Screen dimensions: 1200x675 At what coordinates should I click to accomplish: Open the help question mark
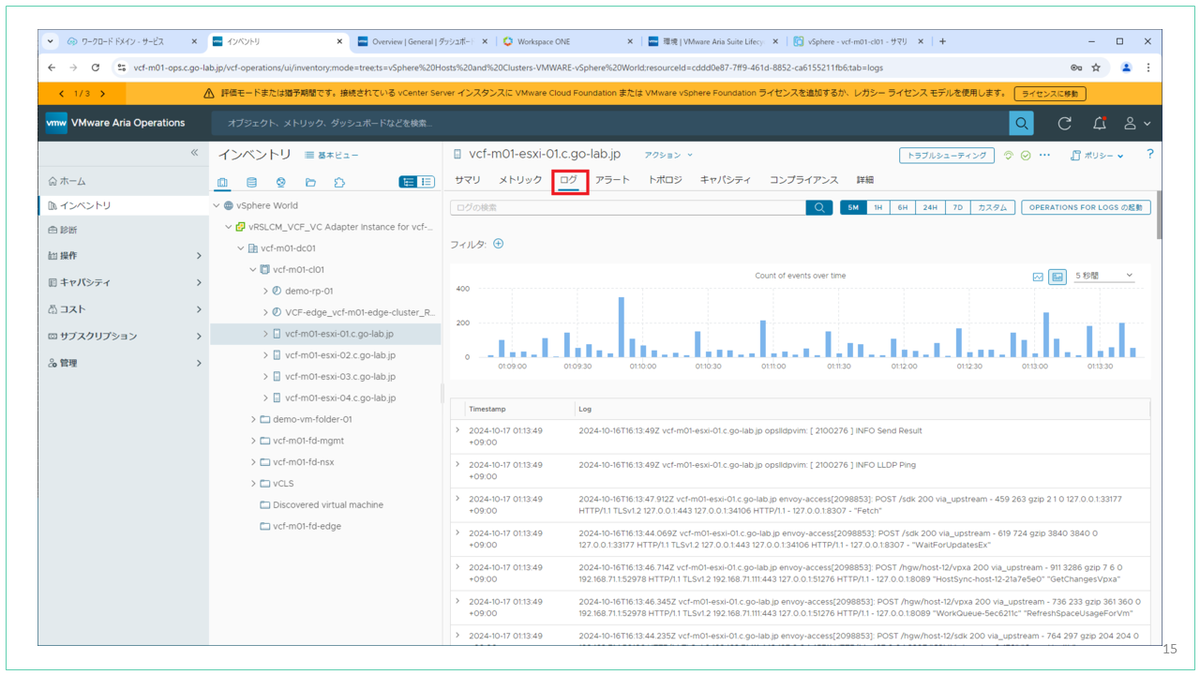1150,154
